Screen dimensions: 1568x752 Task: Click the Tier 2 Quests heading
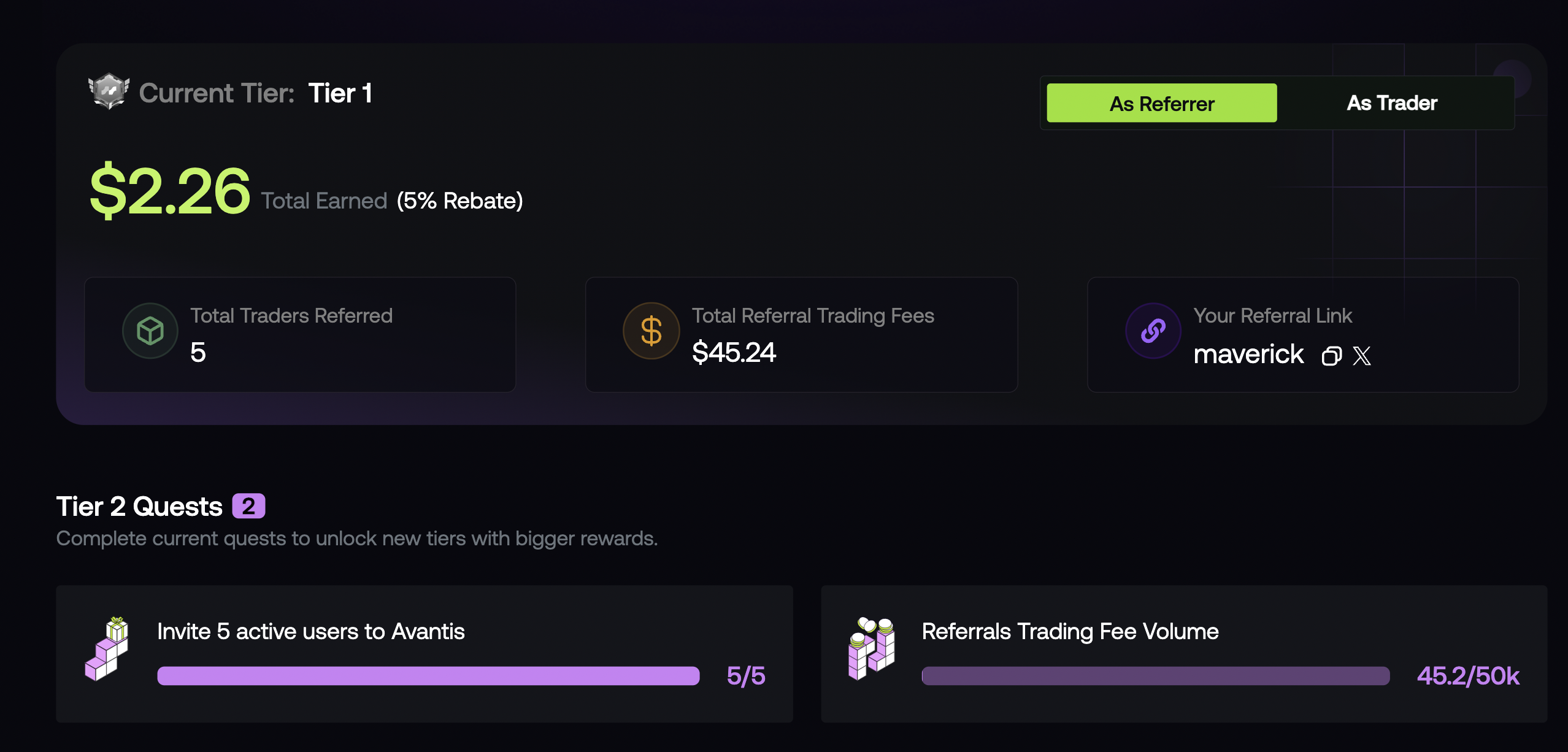click(x=139, y=507)
